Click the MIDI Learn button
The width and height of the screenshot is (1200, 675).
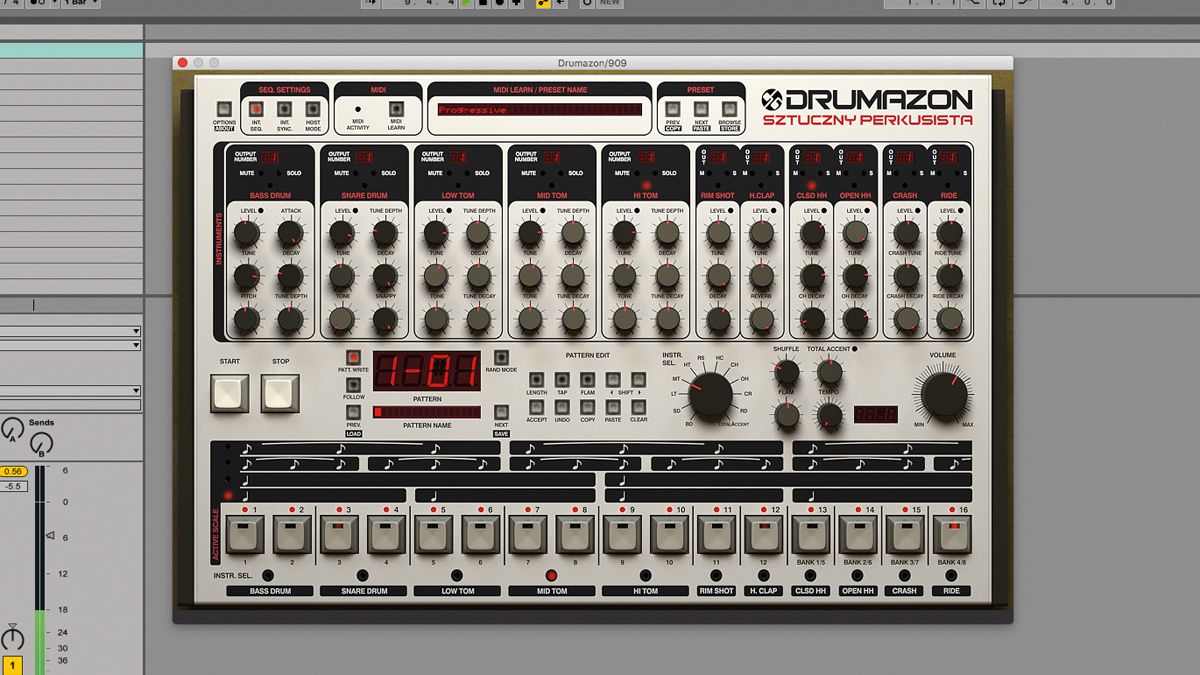[x=394, y=108]
